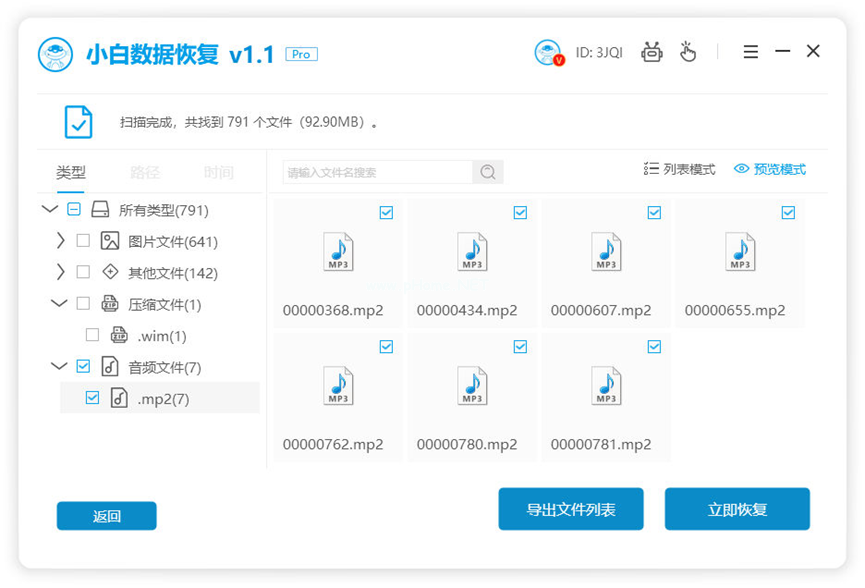Screen dimensions: 865x588
Task: Click the hand gesture icon near top right
Action: [688, 51]
